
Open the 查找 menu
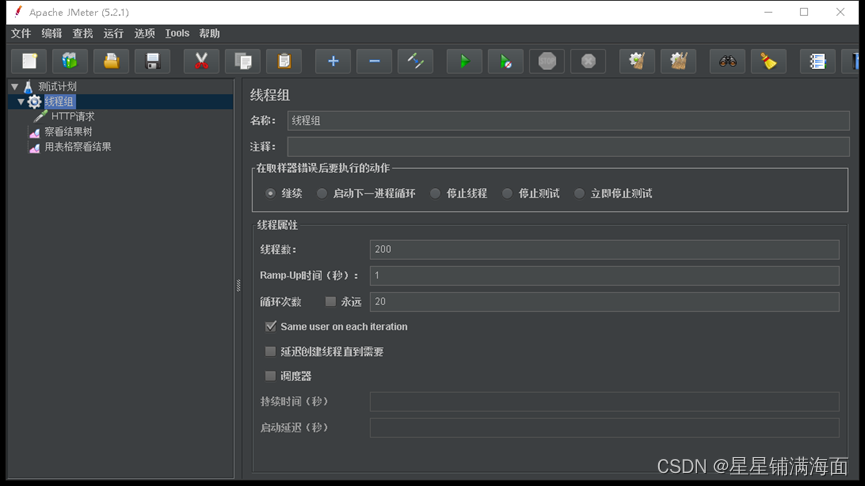[83, 34]
